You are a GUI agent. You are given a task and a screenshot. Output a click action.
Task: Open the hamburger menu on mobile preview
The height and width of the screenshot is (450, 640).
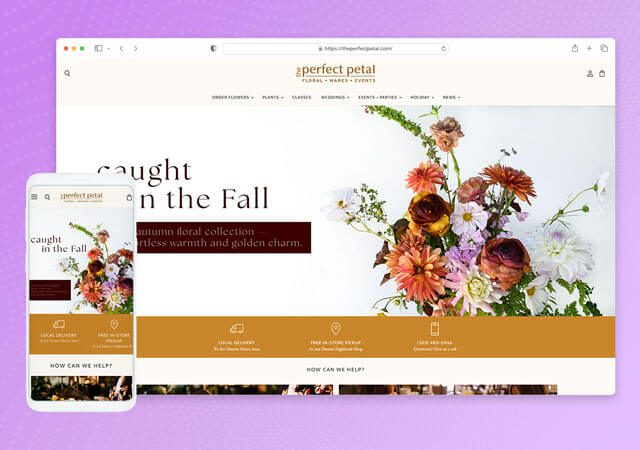[x=34, y=197]
